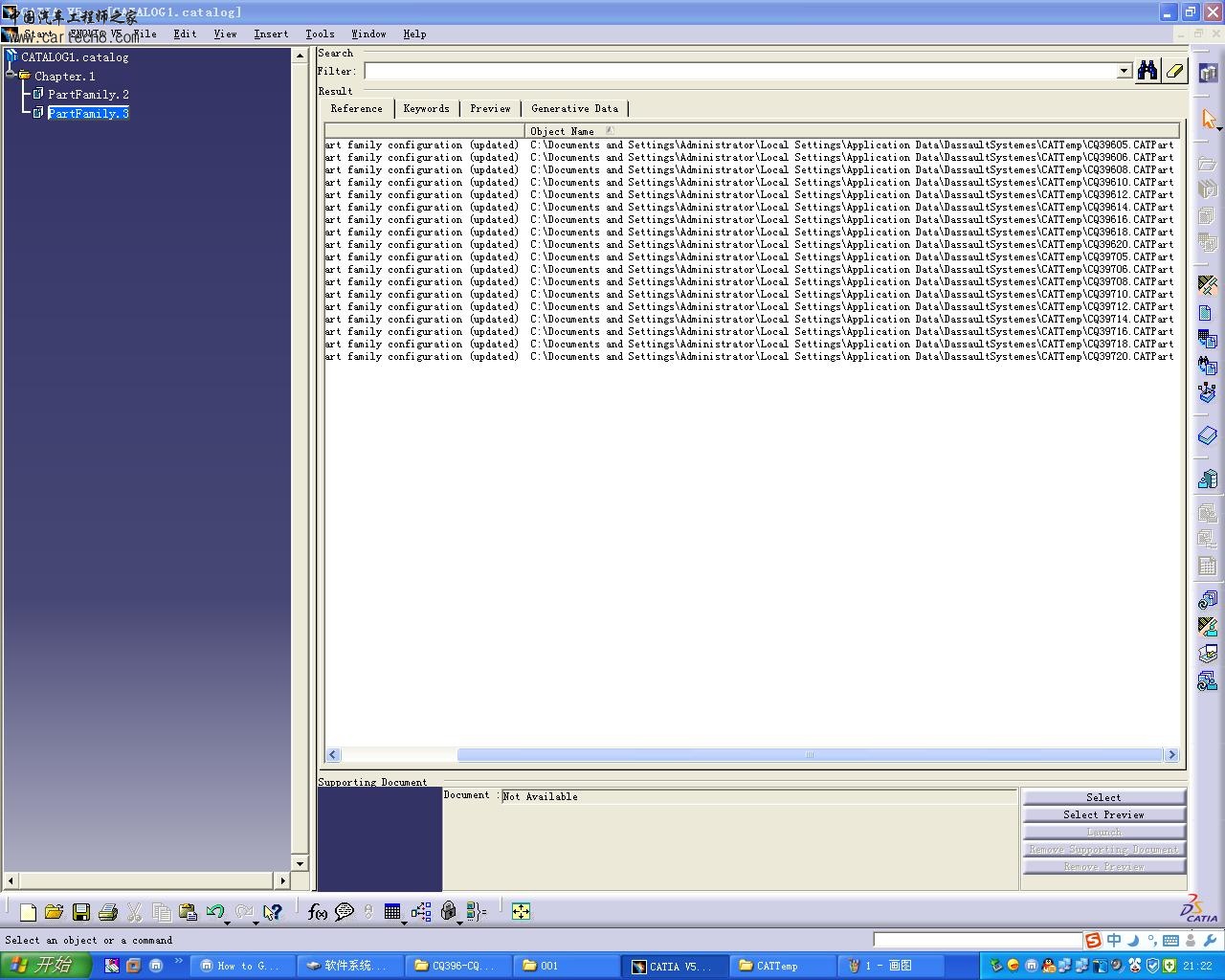This screenshot has width=1225, height=980.
Task: Click the What's This help icon
Action: 273,912
